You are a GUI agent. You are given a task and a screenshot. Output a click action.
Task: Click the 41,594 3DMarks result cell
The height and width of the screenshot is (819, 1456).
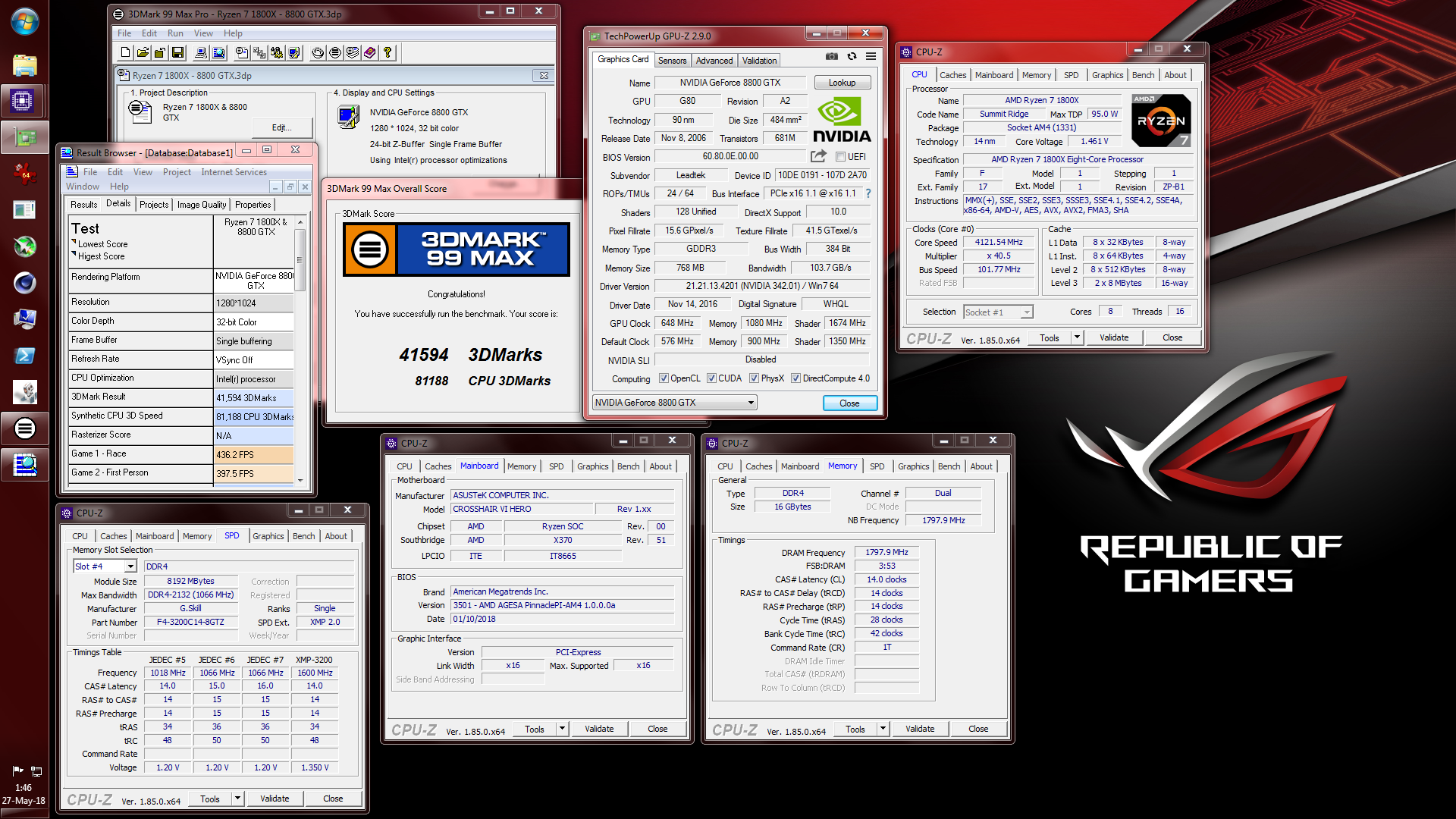coord(254,397)
